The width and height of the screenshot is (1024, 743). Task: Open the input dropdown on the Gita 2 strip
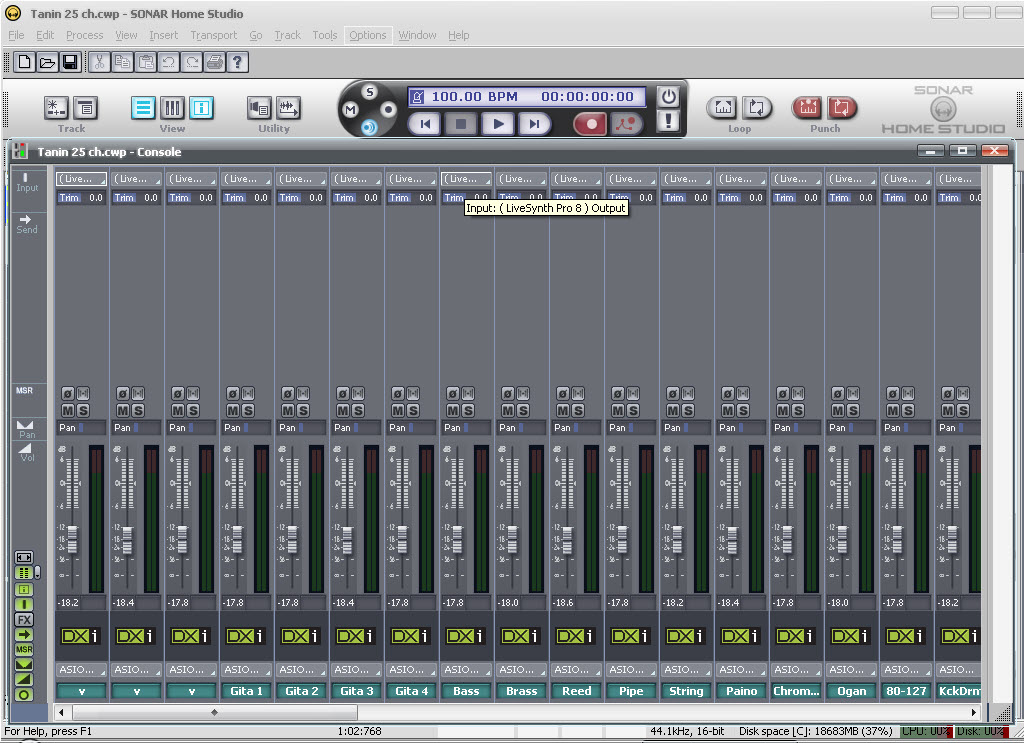click(x=301, y=178)
